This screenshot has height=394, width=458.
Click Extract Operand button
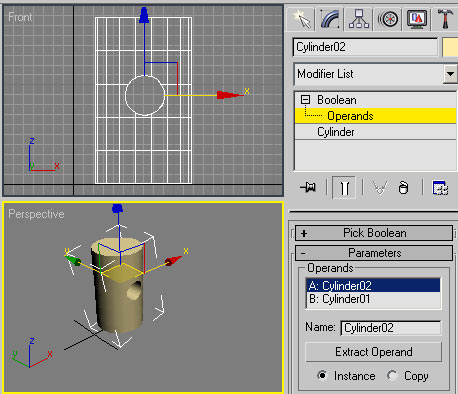pyautogui.click(x=373, y=352)
